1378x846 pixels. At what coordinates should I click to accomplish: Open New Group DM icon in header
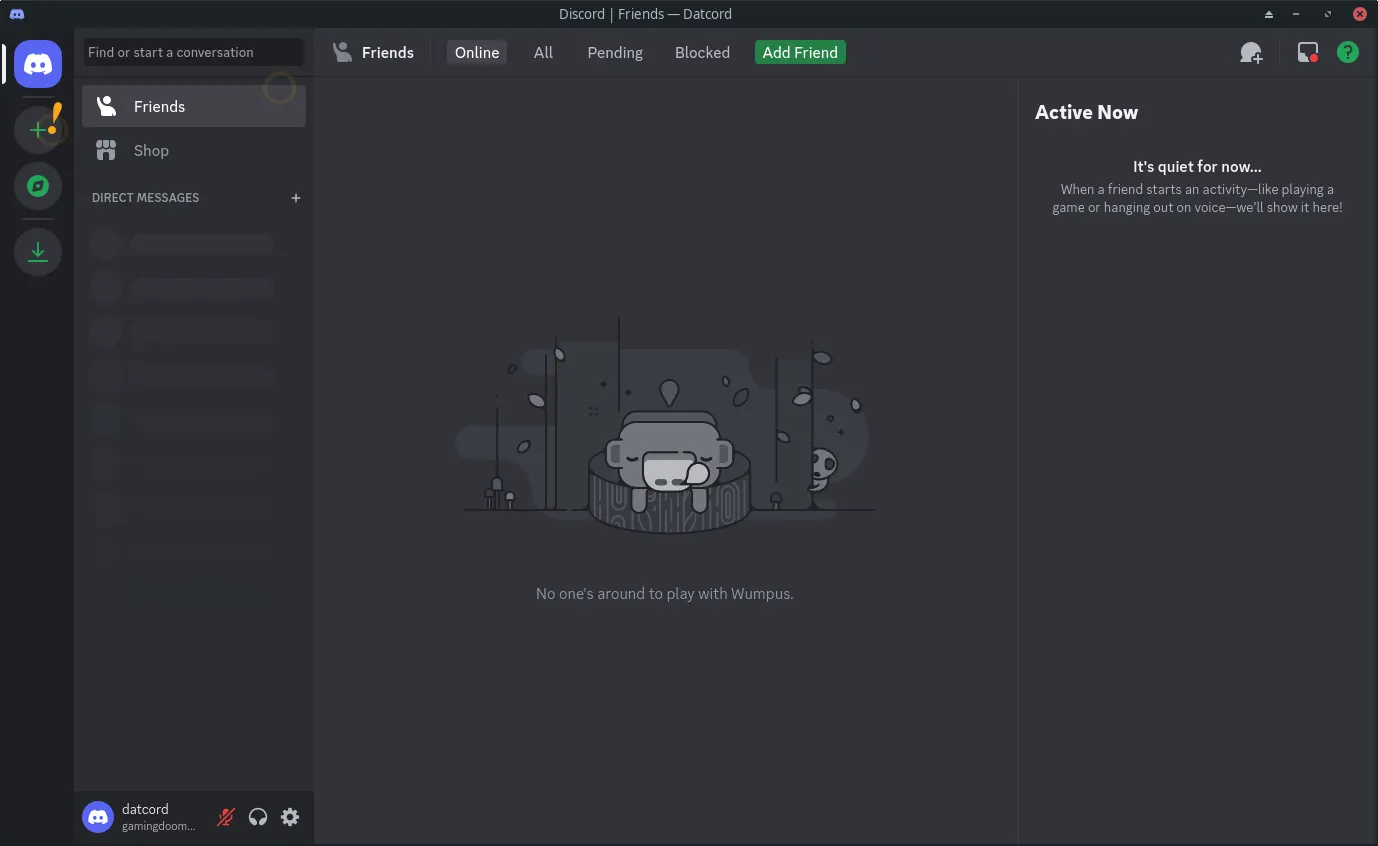(1251, 53)
